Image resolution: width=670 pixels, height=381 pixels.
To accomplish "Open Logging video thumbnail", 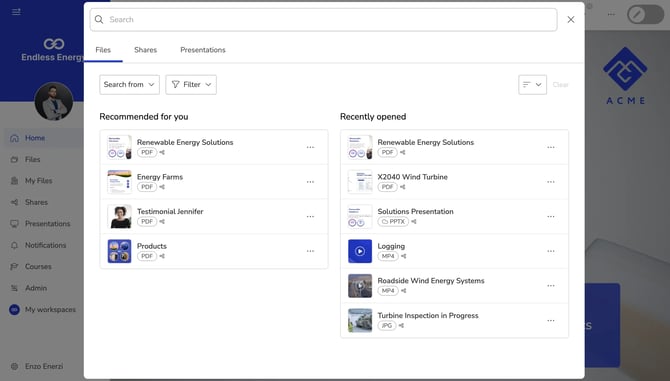I will 360,251.
